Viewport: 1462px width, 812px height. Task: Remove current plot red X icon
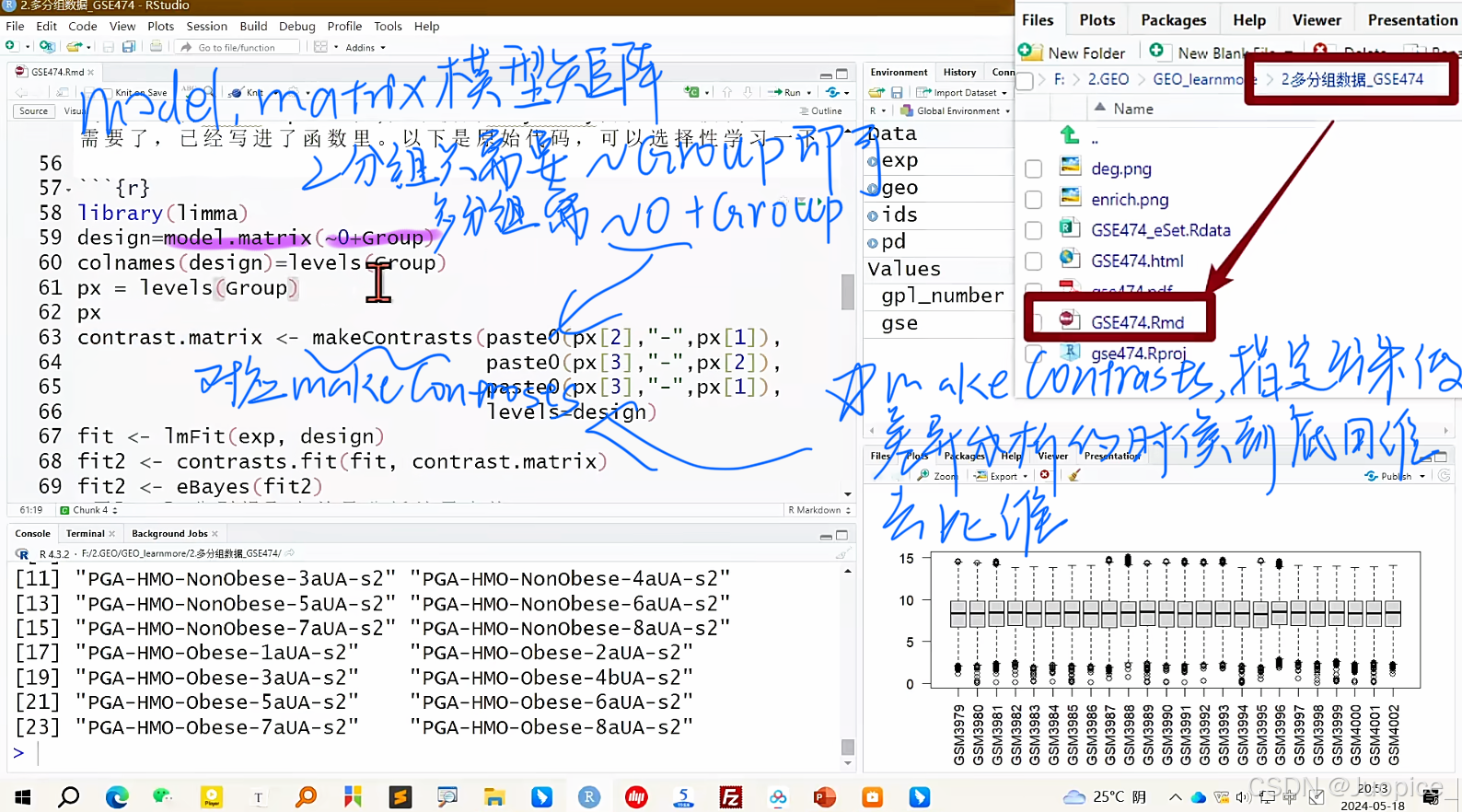tap(1045, 475)
